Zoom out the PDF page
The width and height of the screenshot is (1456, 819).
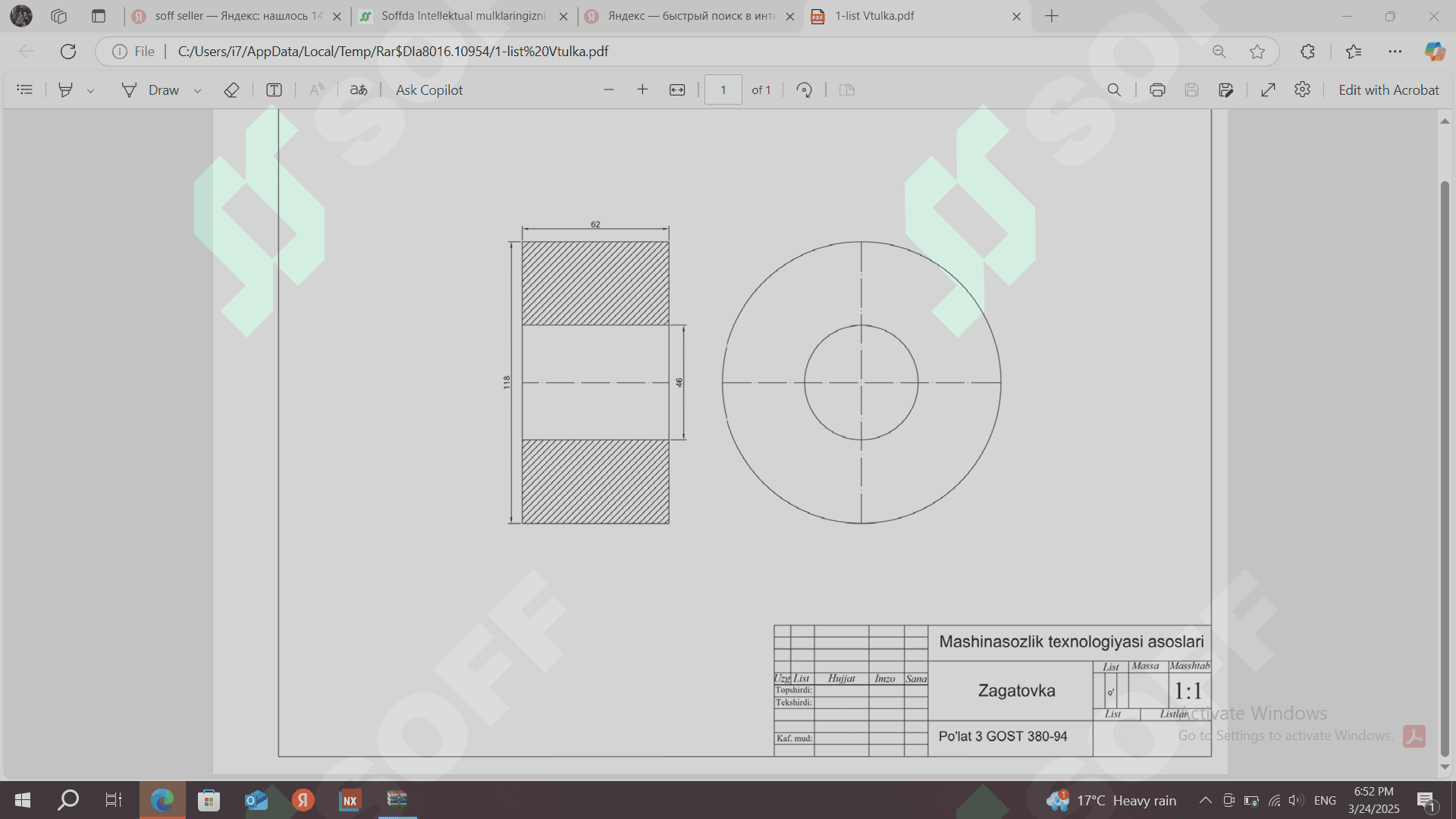pyautogui.click(x=609, y=89)
